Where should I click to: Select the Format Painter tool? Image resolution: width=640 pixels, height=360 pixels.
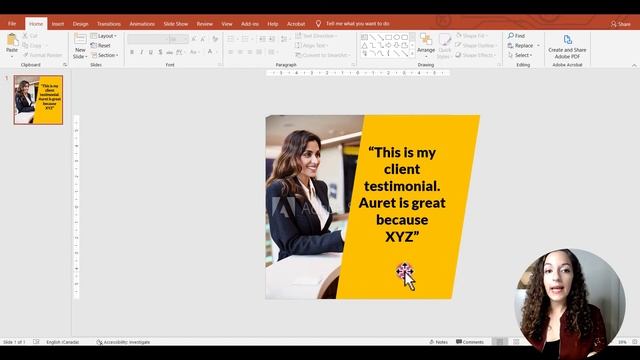42,55
